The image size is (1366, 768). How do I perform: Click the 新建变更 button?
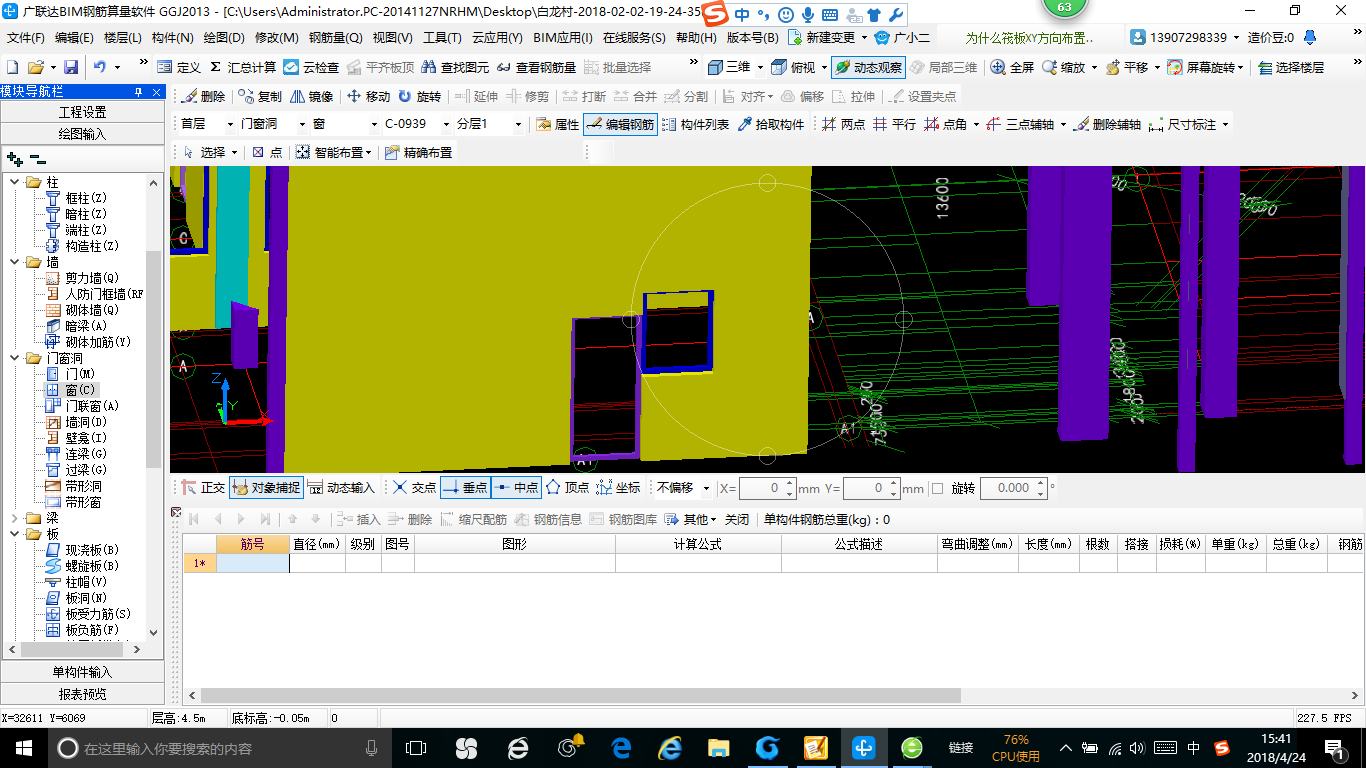822,38
